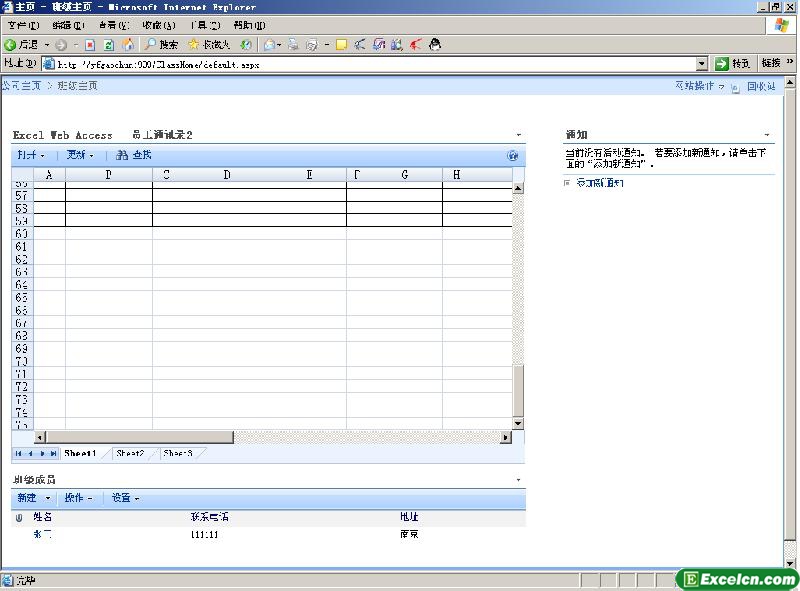This screenshot has width=800, height=591.
Task: Open the File (文件) menu
Action: 23,25
